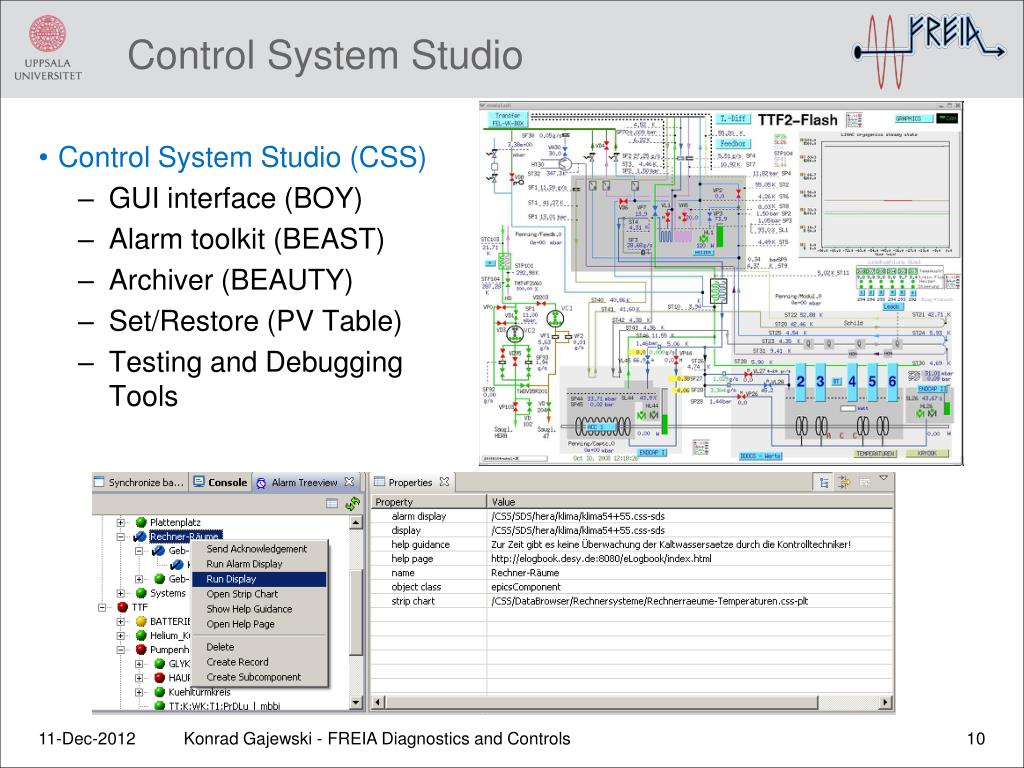Click the greyed Restore Default icon in Properties toolbar
1024x768 pixels.
pos(865,483)
